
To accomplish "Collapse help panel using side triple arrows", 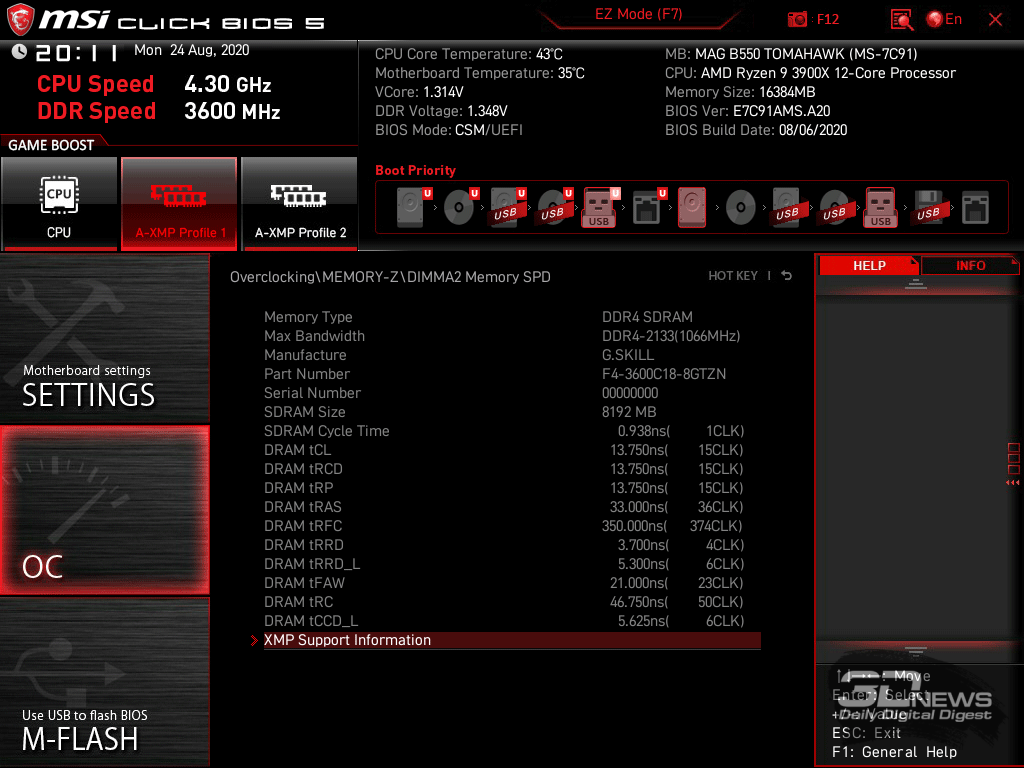I will (x=1013, y=483).
